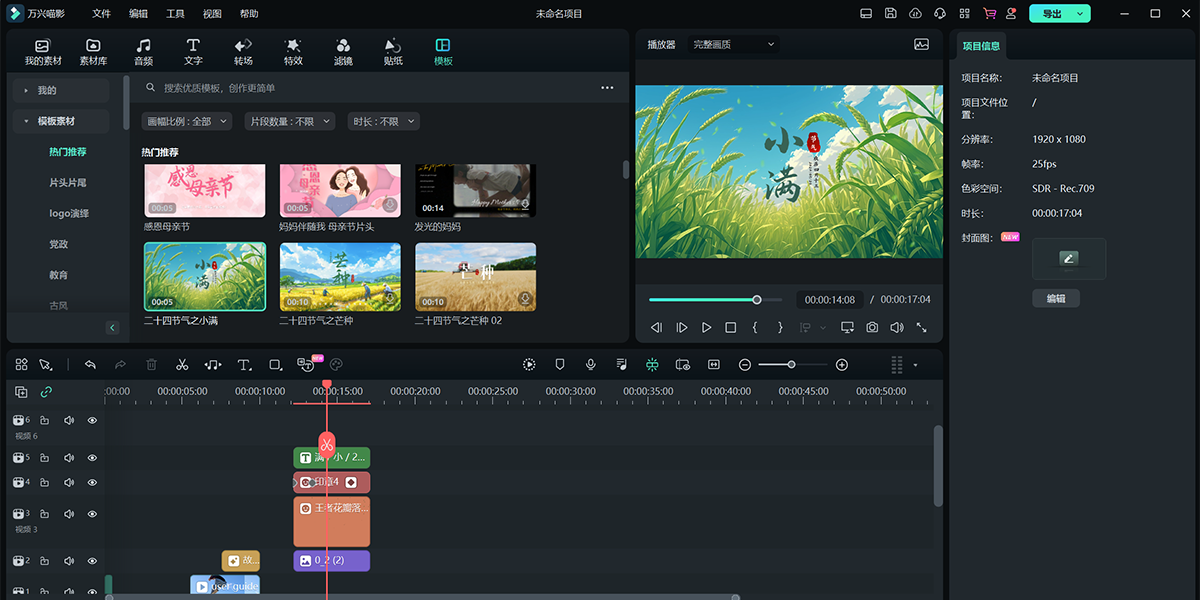Select the scissors split tool in timeline toolbar
The width and height of the screenshot is (1200, 600).
pyautogui.click(x=182, y=364)
